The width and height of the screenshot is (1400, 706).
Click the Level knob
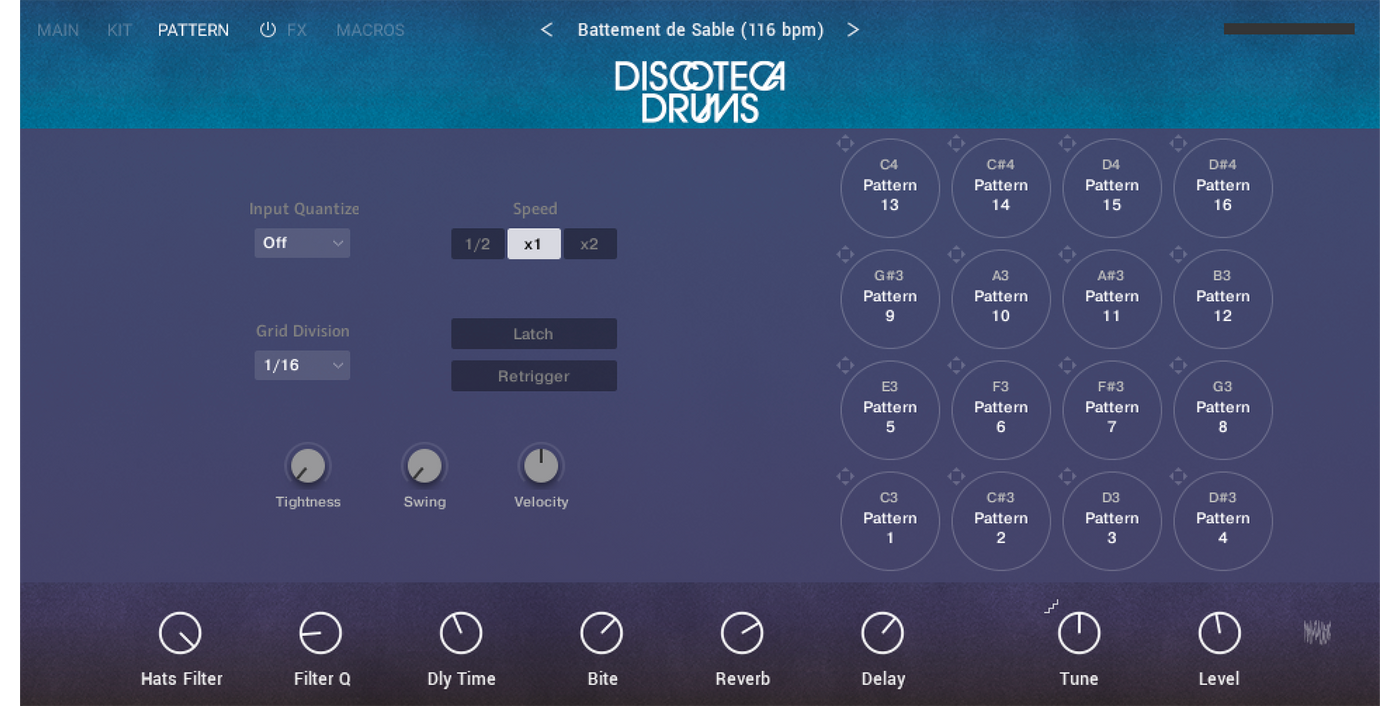point(1219,633)
